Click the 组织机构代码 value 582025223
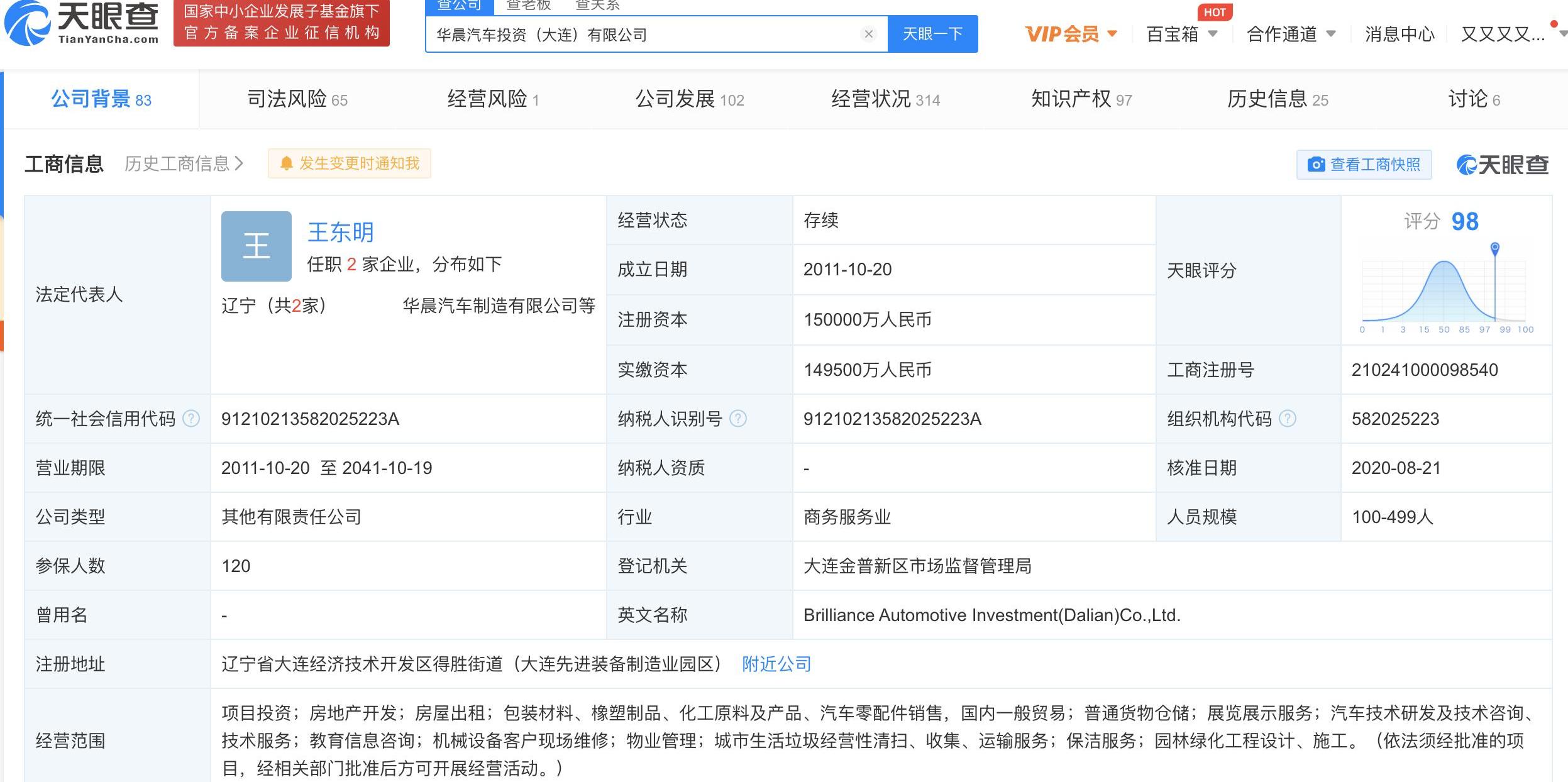Image resolution: width=1568 pixels, height=782 pixels. pos(1395,419)
